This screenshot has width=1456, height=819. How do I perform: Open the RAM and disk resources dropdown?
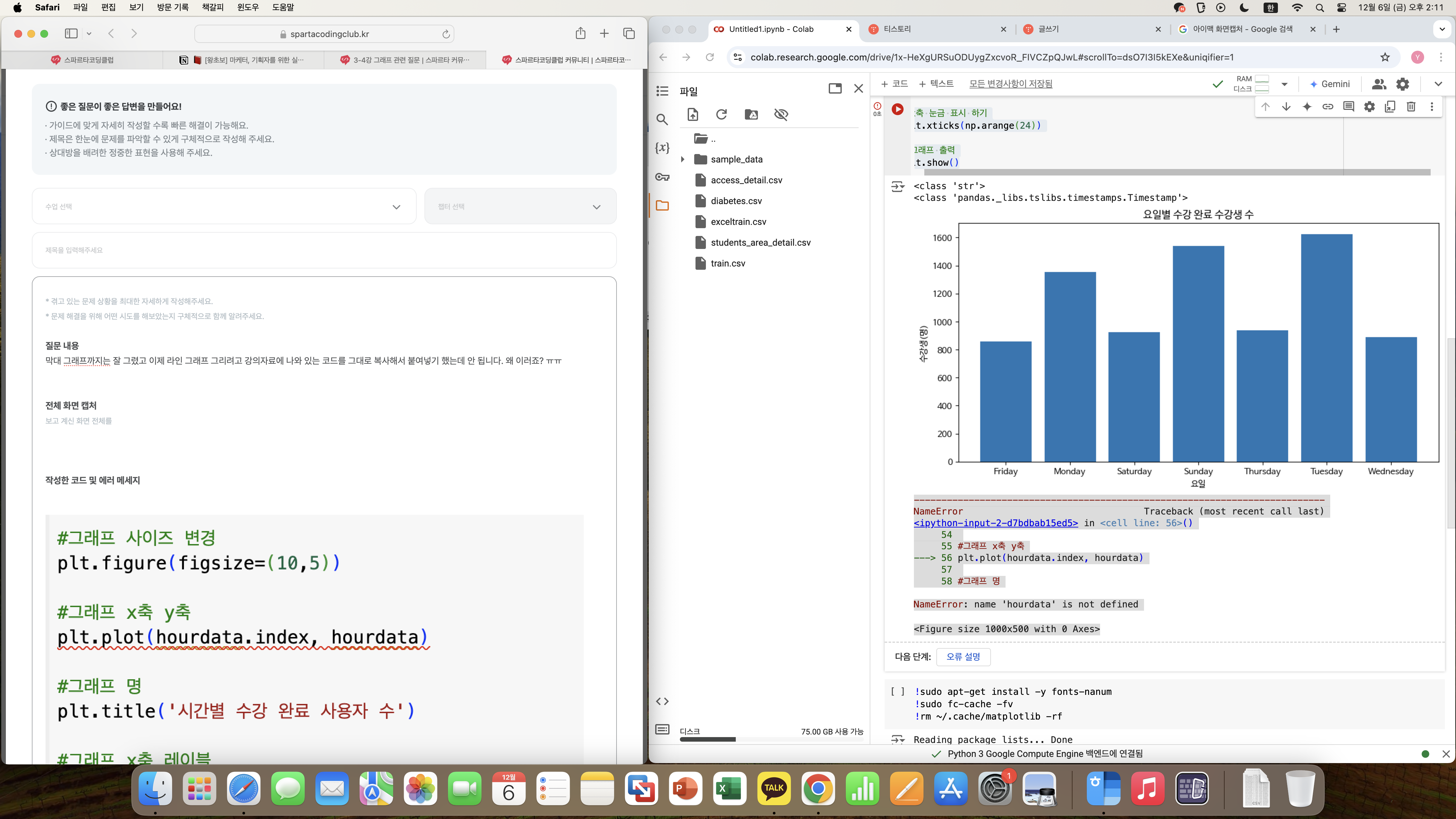(x=1284, y=84)
